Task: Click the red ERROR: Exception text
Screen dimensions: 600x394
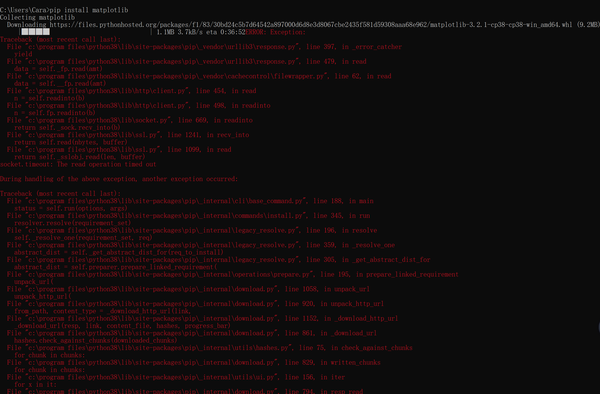Action: tap(276, 32)
